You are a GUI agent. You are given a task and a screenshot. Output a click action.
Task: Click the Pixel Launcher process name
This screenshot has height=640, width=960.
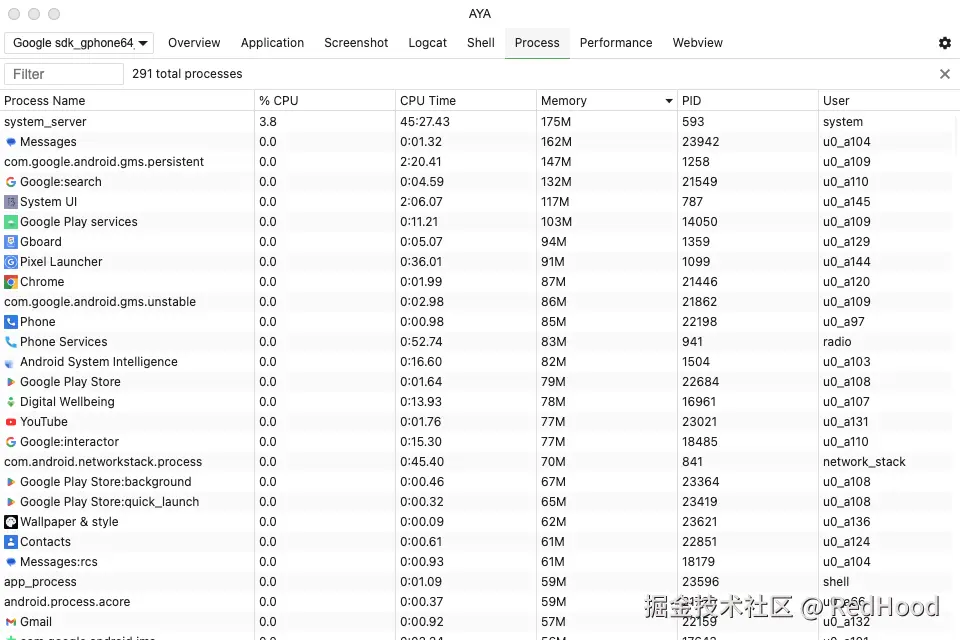point(61,262)
